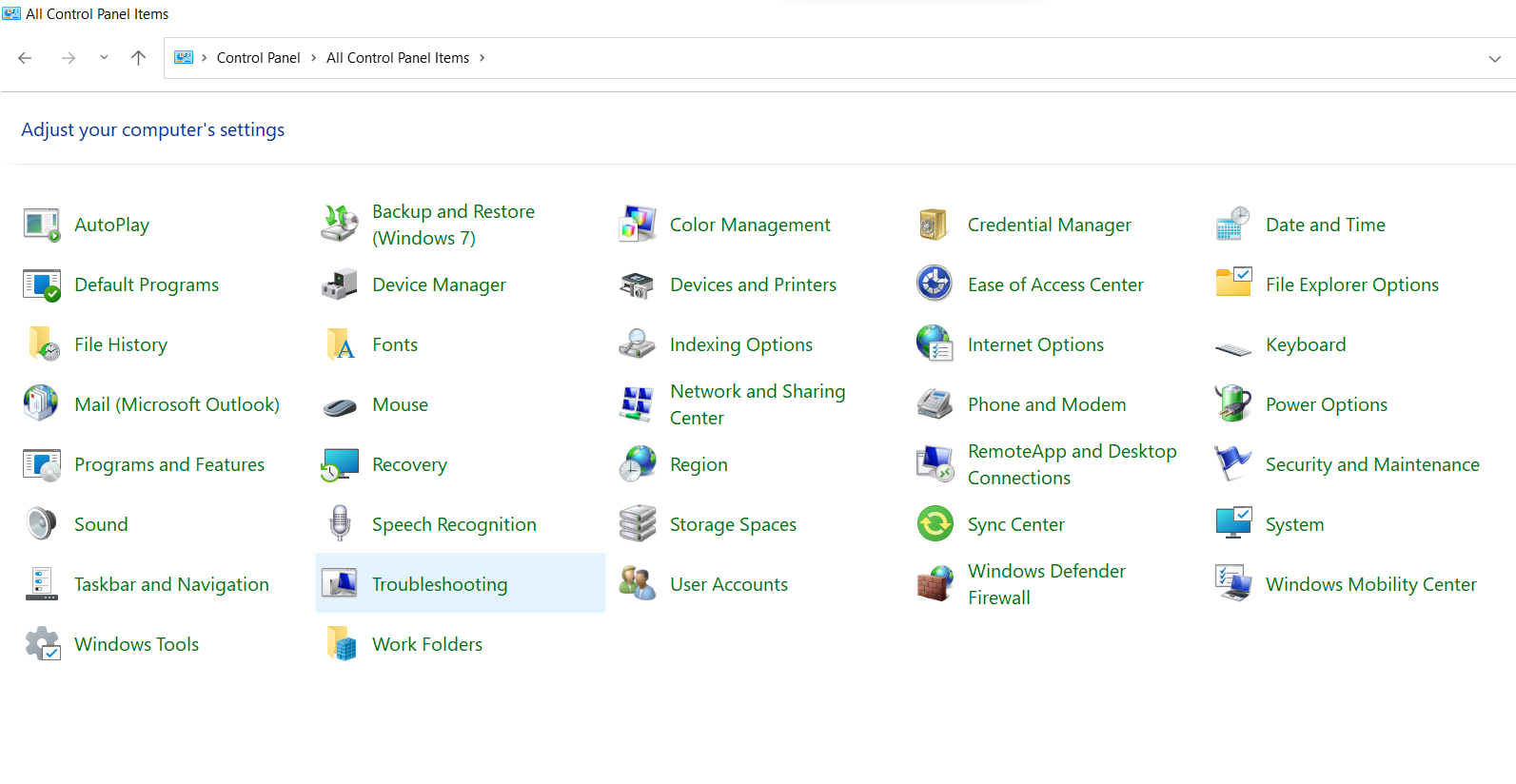Expand the address bar history dropdown
This screenshot has height=784, width=1516.
[1494, 59]
